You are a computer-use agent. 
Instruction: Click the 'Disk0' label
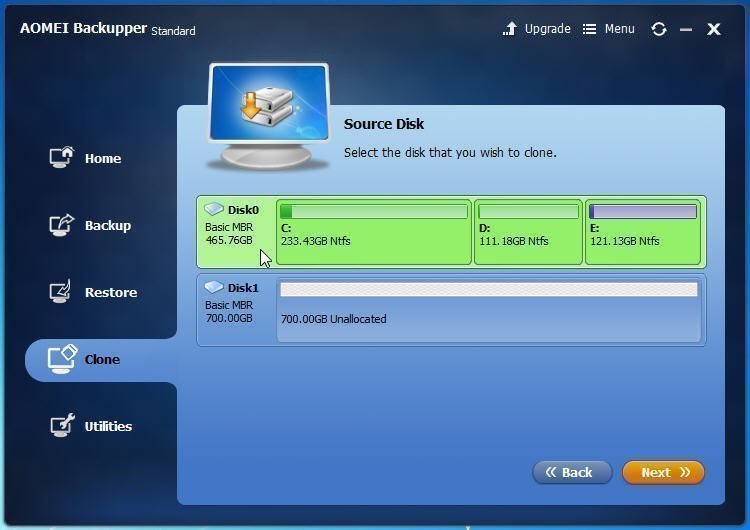[x=243, y=210]
